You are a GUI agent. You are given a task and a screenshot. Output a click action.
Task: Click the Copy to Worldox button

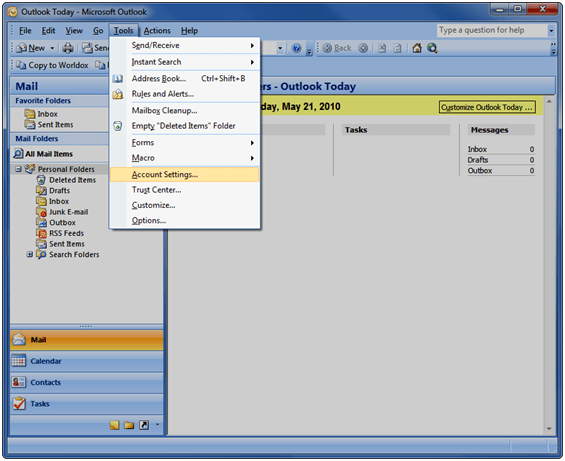click(52, 65)
